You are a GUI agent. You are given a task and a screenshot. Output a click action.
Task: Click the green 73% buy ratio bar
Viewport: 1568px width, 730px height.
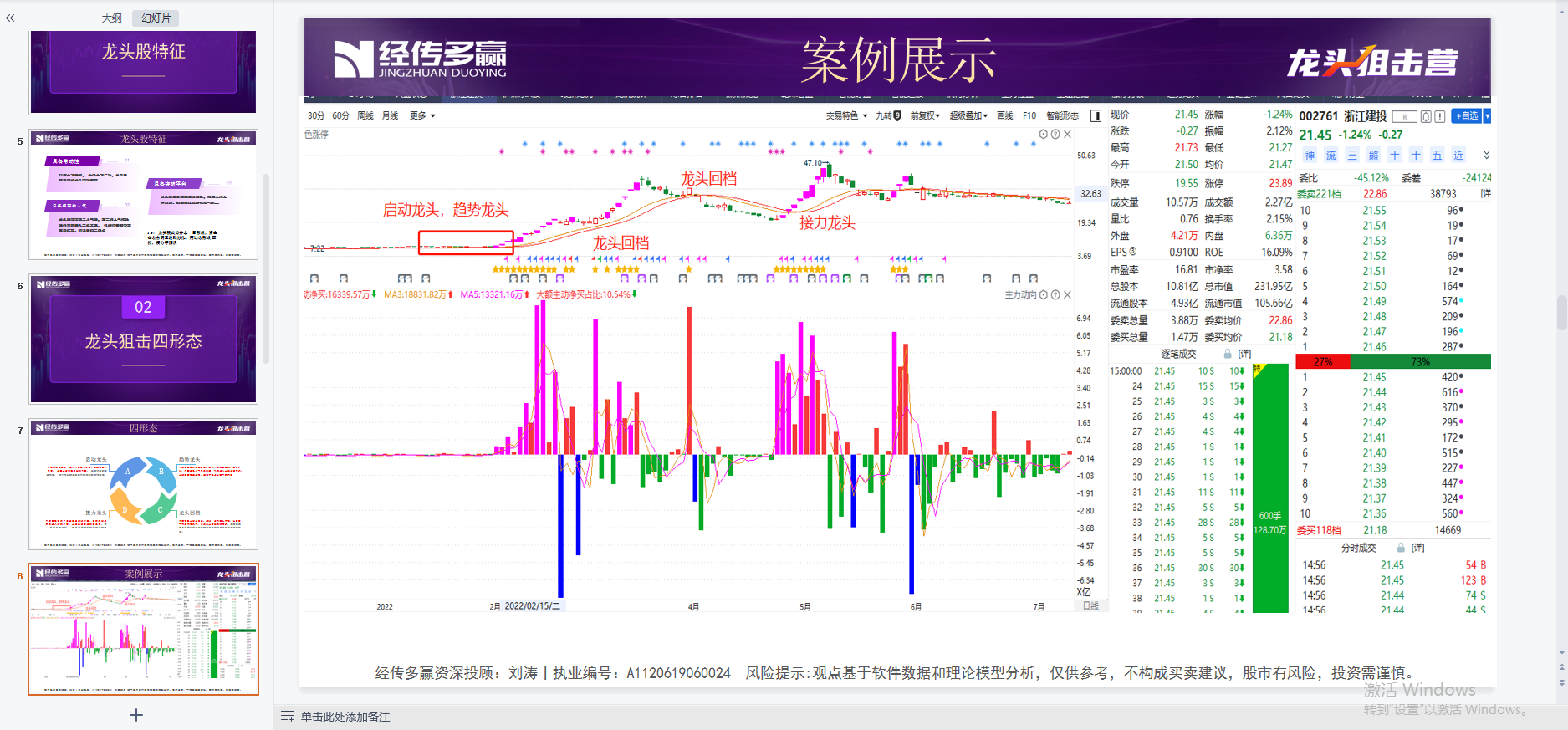[1420, 362]
